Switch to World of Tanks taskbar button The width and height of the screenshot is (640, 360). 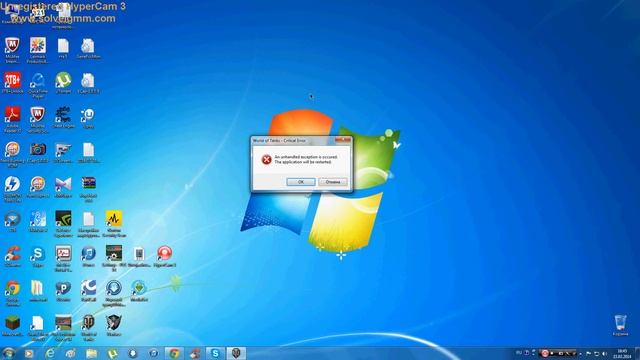click(x=236, y=353)
